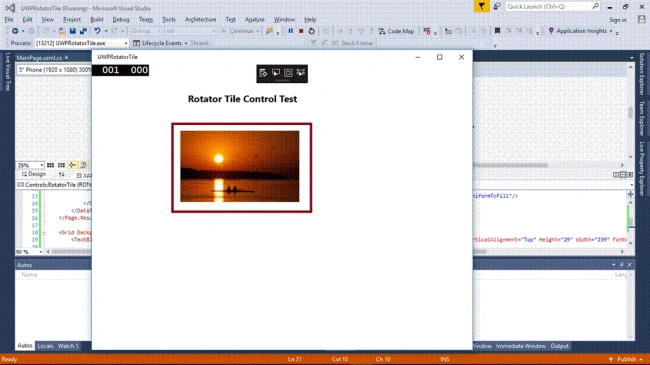Toggle snap to gridlines in designer

[x=61, y=165]
